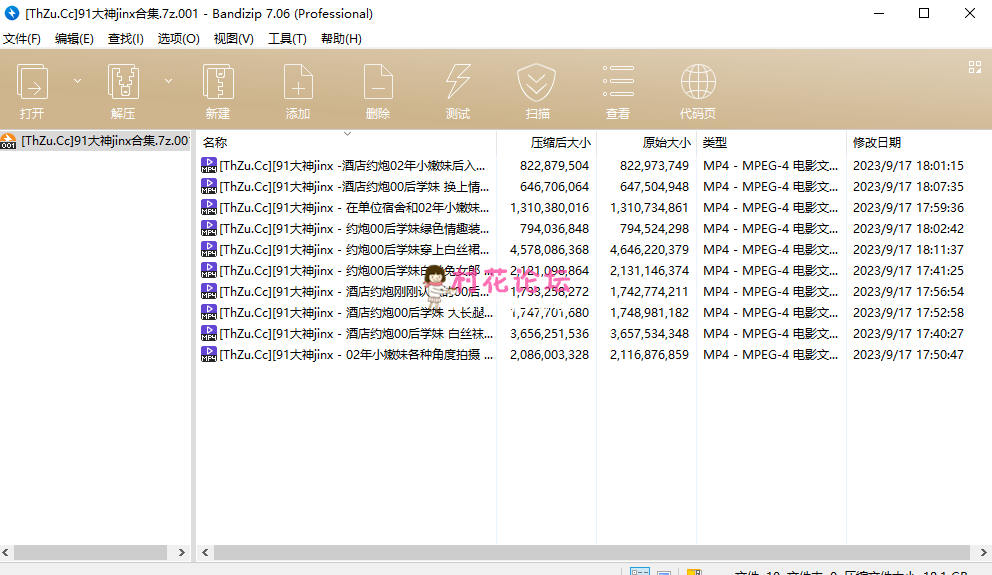Click original size 2,131,146,374
The width and height of the screenshot is (992, 575).
click(x=649, y=270)
